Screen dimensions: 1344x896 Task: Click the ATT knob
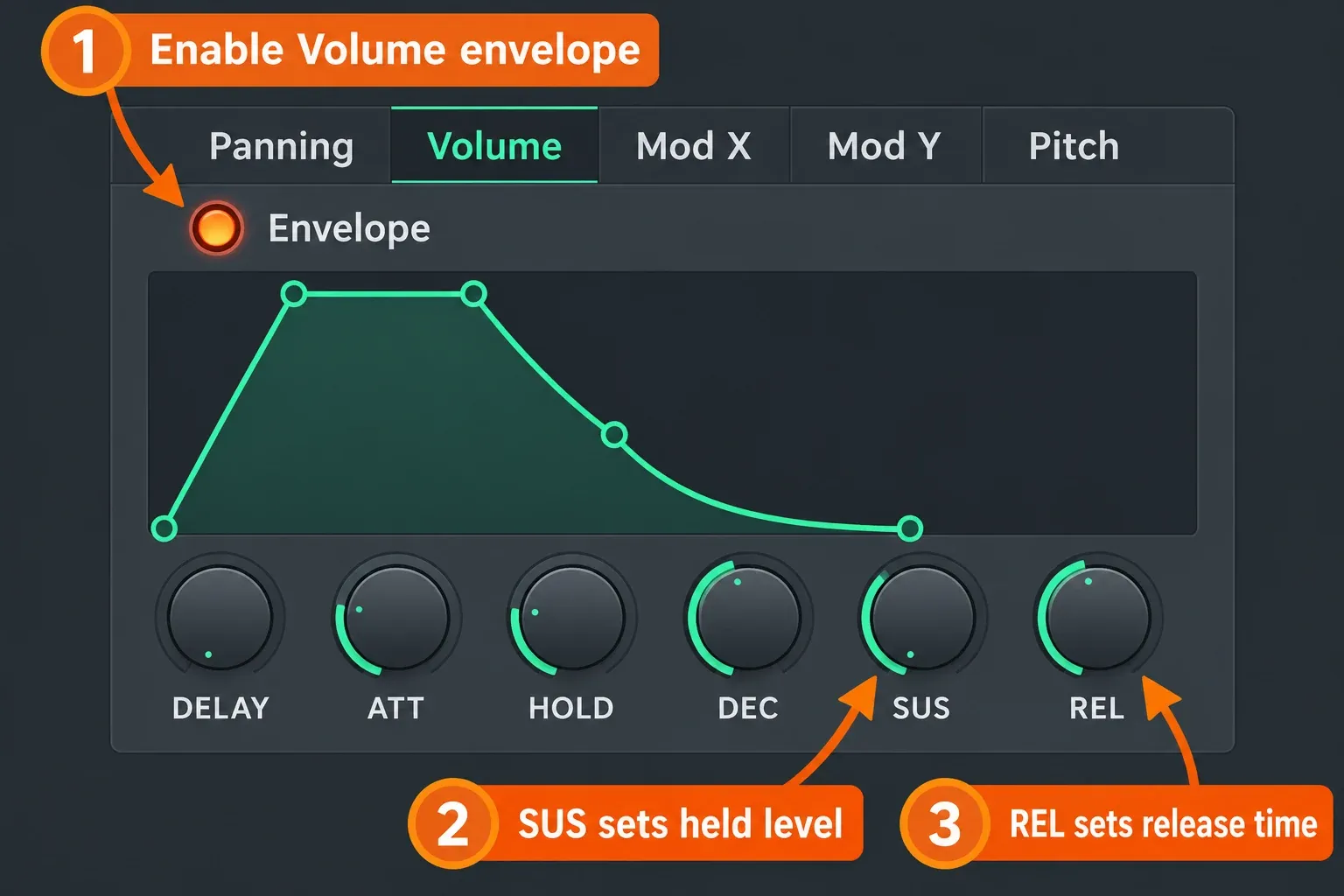(396, 618)
